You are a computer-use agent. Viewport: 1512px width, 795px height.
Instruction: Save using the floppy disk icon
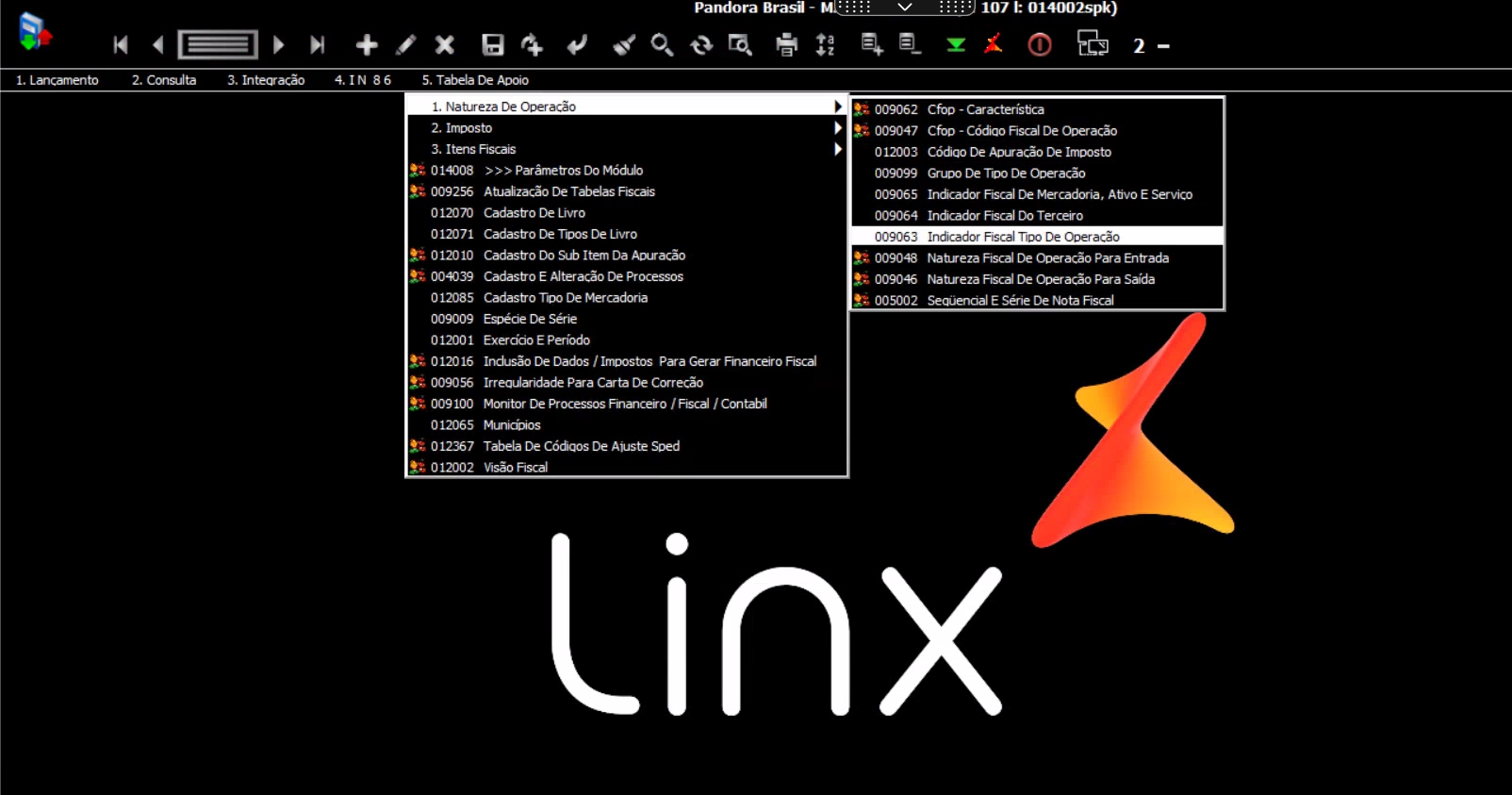tap(493, 44)
